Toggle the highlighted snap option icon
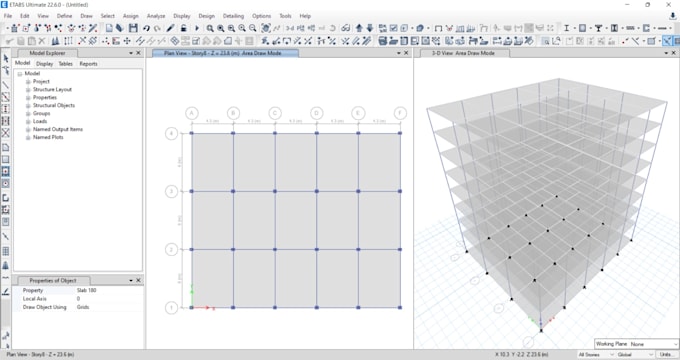680x360 pixels. (x=667, y=41)
